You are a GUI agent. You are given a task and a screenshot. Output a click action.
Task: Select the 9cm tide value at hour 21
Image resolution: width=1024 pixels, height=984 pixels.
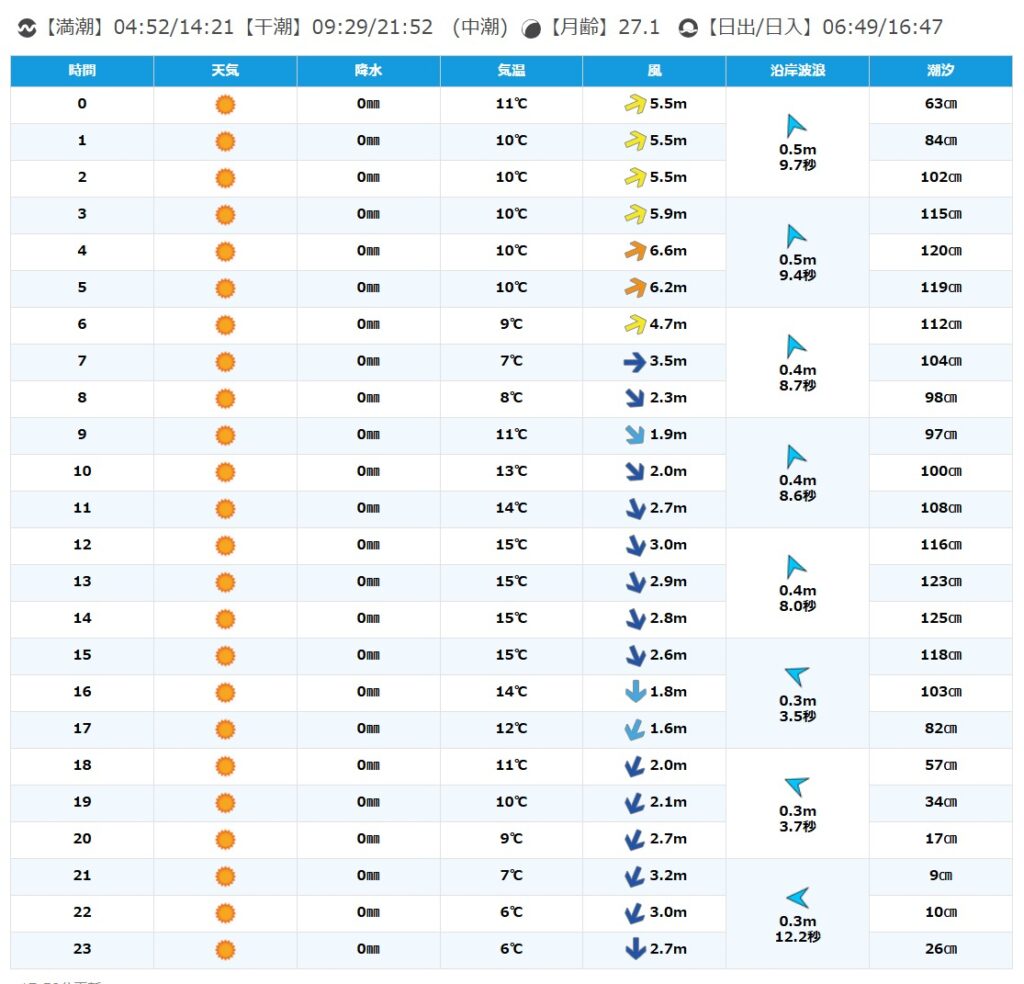(x=940, y=875)
